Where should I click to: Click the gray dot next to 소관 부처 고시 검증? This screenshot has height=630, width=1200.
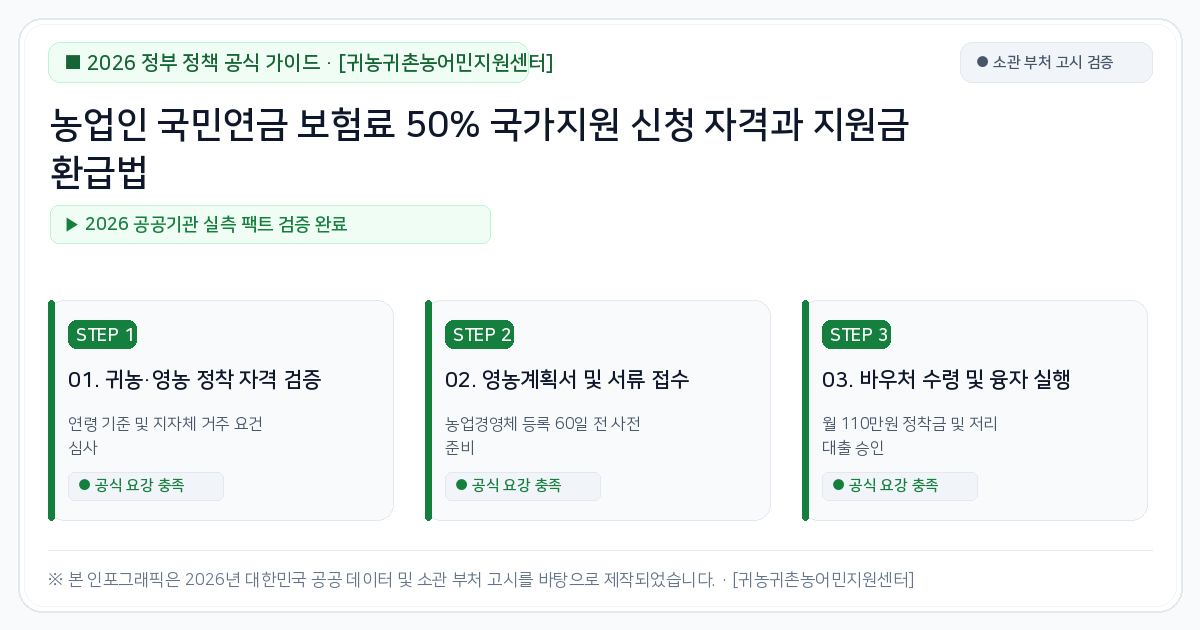(x=982, y=62)
